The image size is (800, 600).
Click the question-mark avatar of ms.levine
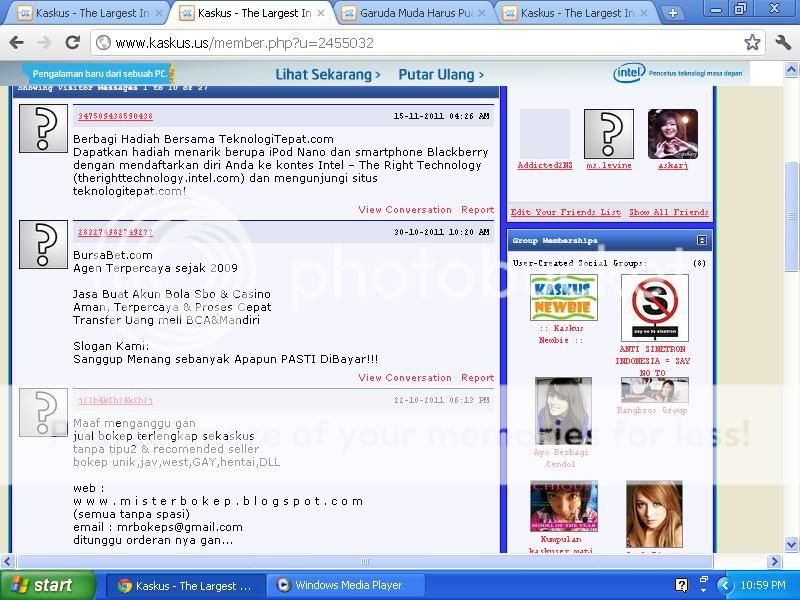(x=609, y=134)
